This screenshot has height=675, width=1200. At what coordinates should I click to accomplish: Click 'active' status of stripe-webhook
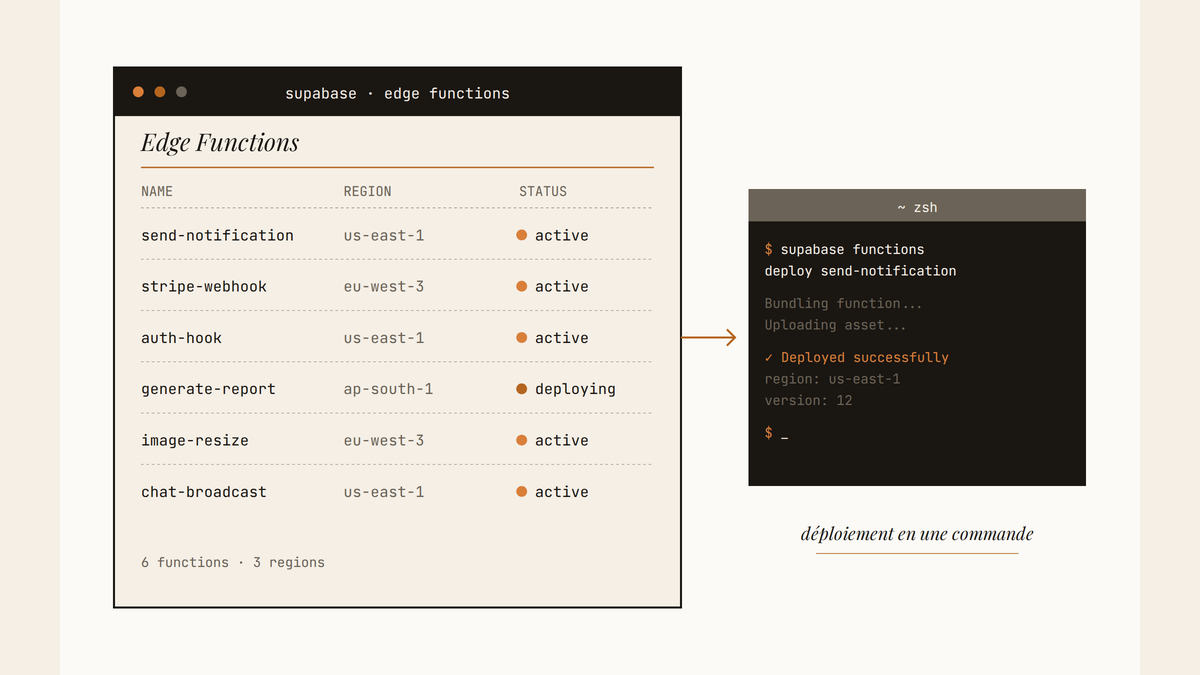pyautogui.click(x=562, y=286)
